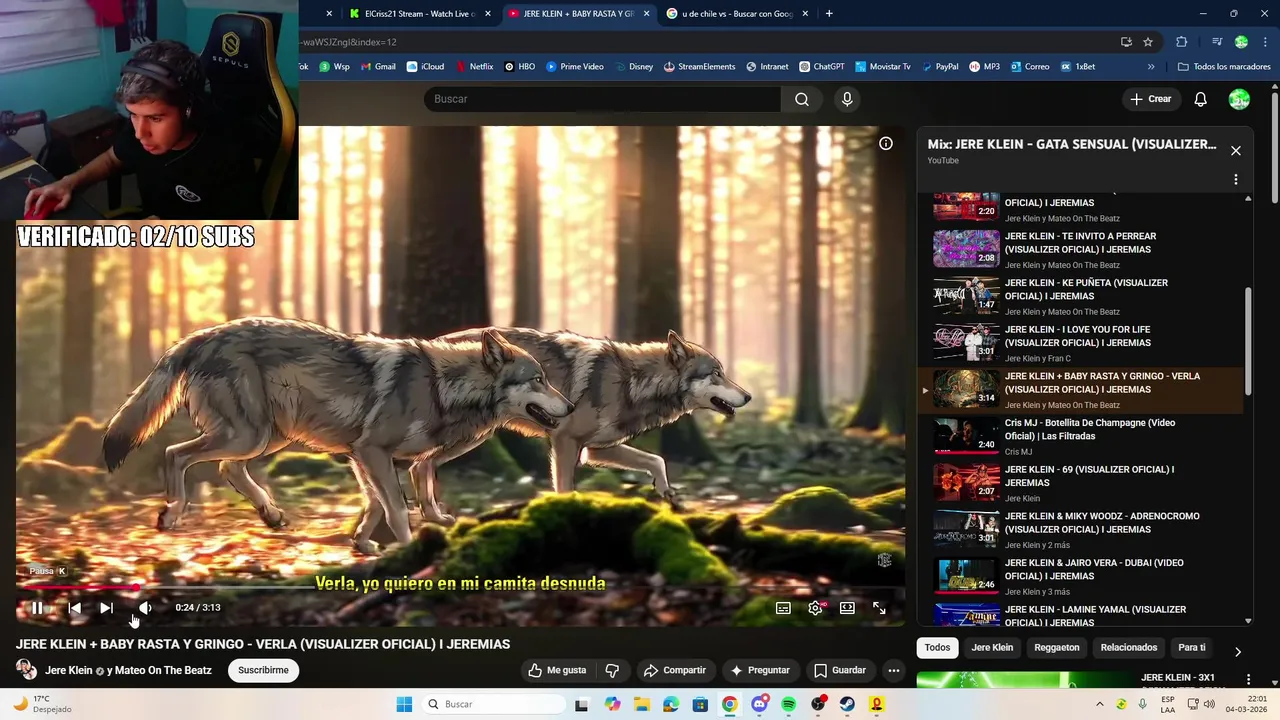Open Spotify from the taskbar
The height and width of the screenshot is (720, 1280).
[789, 704]
